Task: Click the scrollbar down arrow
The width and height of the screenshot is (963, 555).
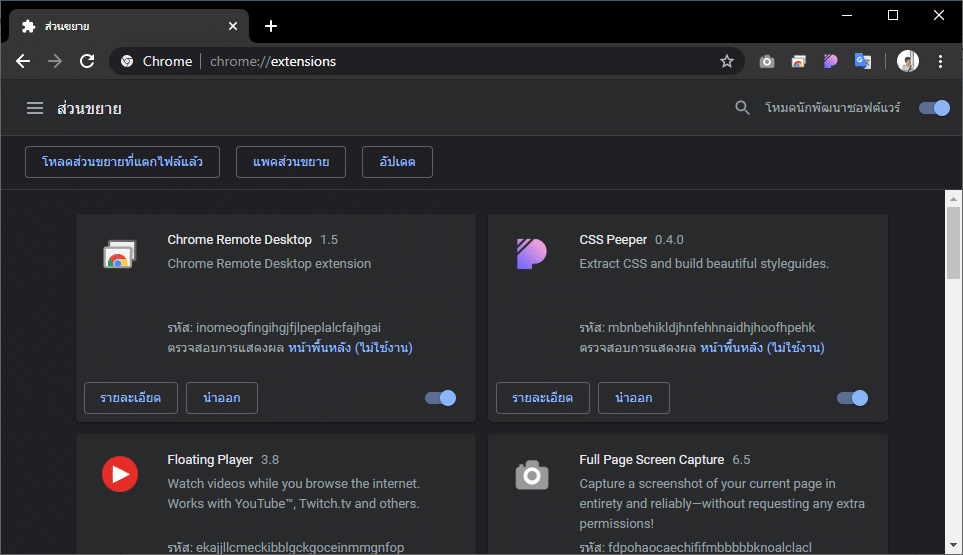Action: point(953,545)
